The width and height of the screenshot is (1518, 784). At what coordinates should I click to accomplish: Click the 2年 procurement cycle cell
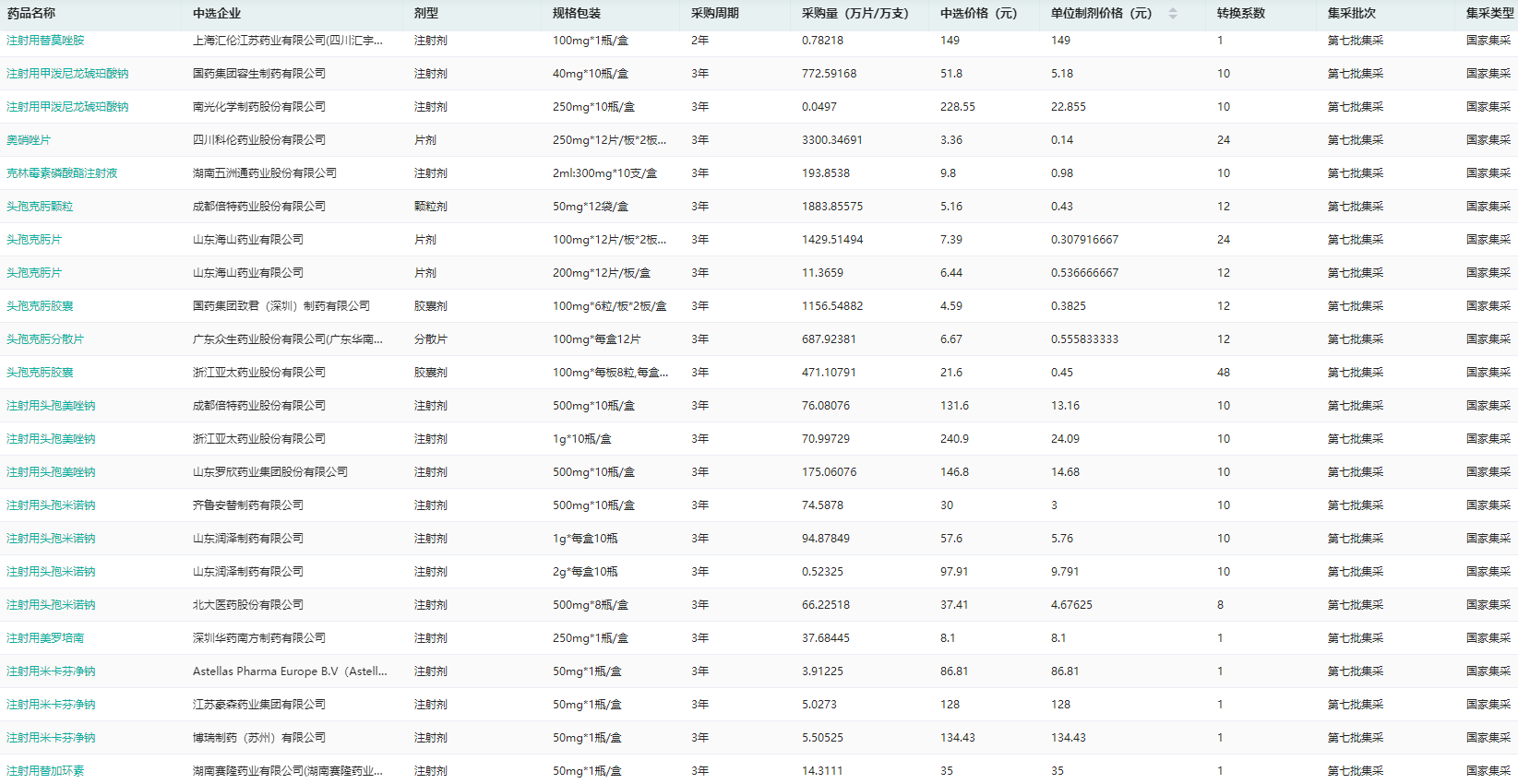pyautogui.click(x=700, y=41)
